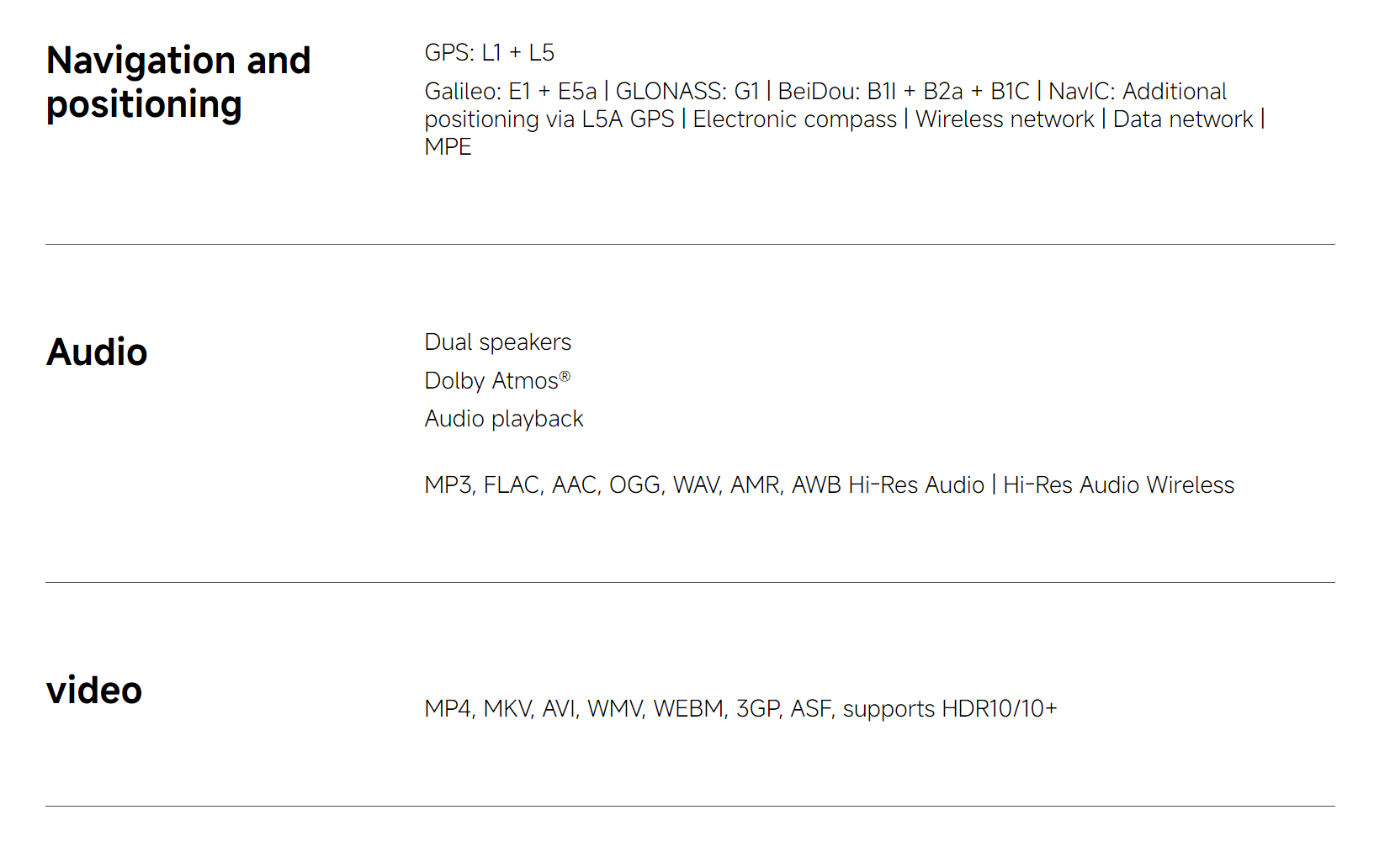Click the supports HDR10/10+ text

(x=950, y=709)
